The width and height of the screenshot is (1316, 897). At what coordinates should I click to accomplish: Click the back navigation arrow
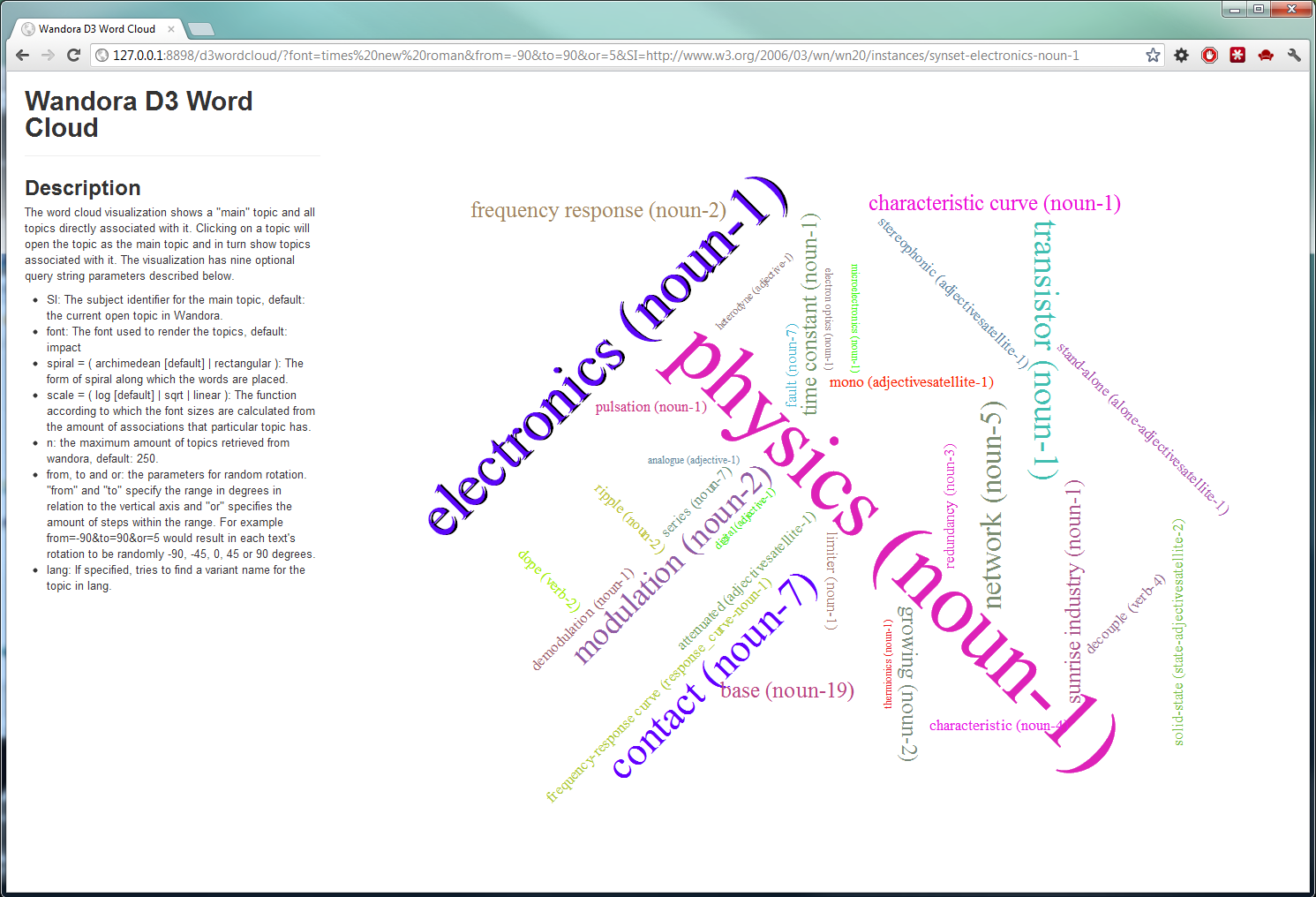pyautogui.click(x=22, y=55)
